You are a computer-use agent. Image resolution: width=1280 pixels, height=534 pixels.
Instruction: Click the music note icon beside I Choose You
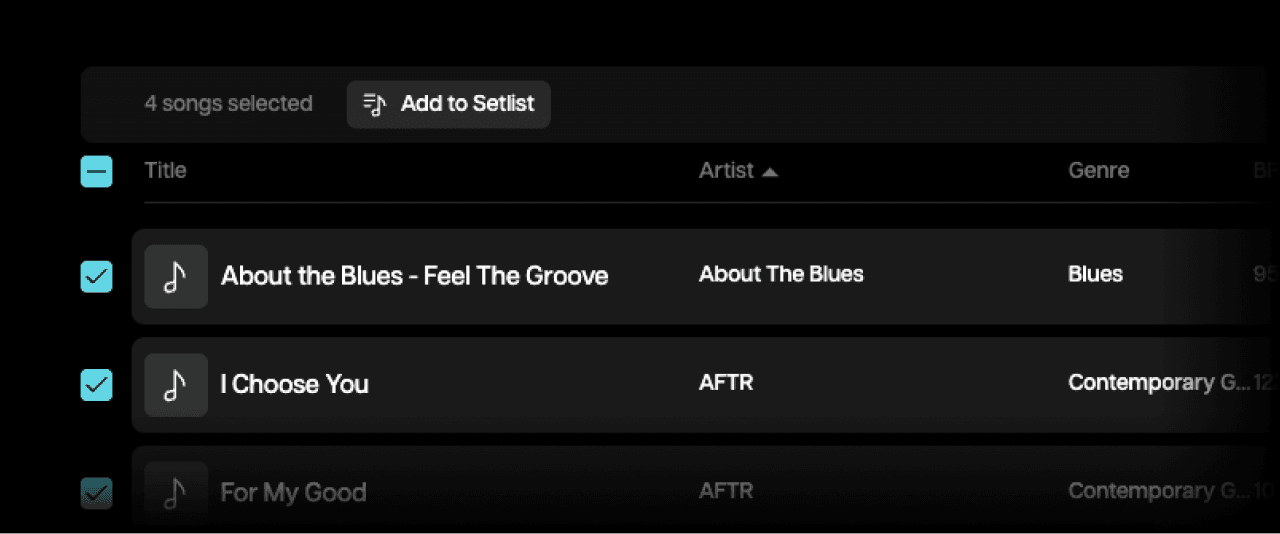(176, 385)
